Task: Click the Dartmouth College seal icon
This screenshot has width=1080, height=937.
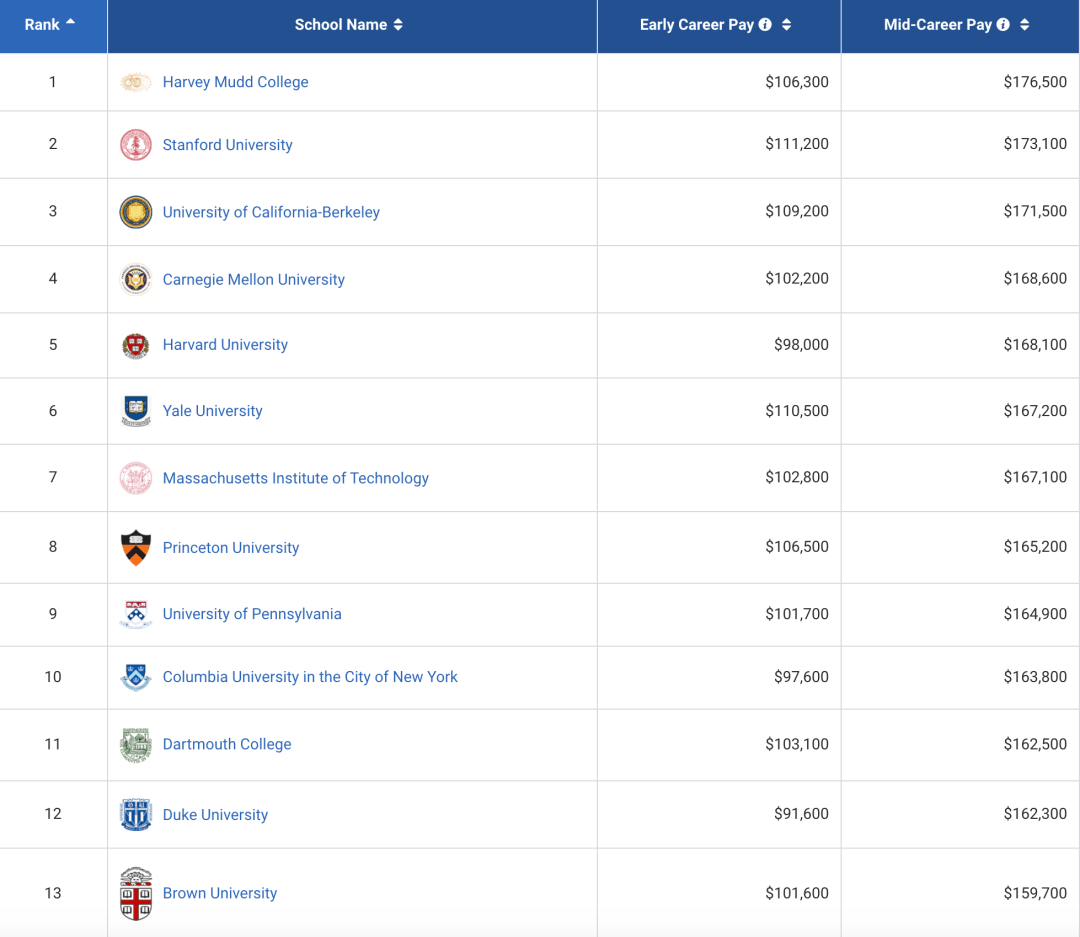Action: pyautogui.click(x=136, y=745)
